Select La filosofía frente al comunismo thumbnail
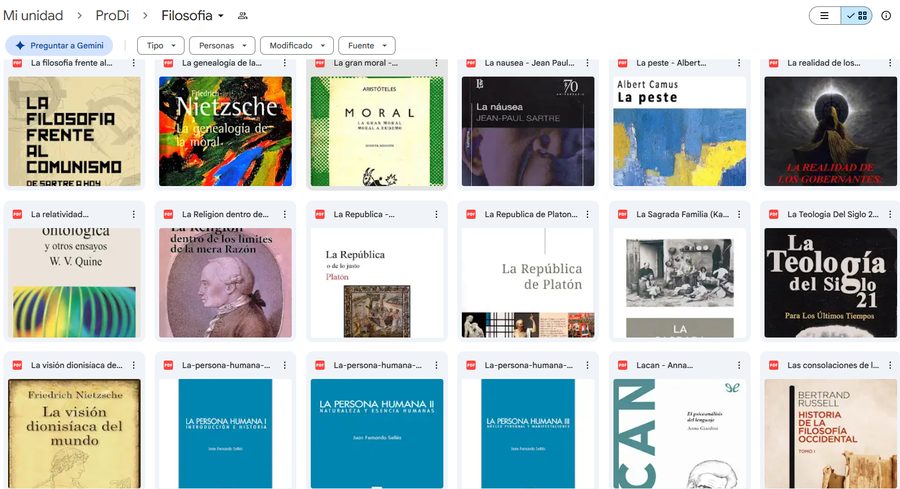Image resolution: width=900 pixels, height=489 pixels. (75, 131)
